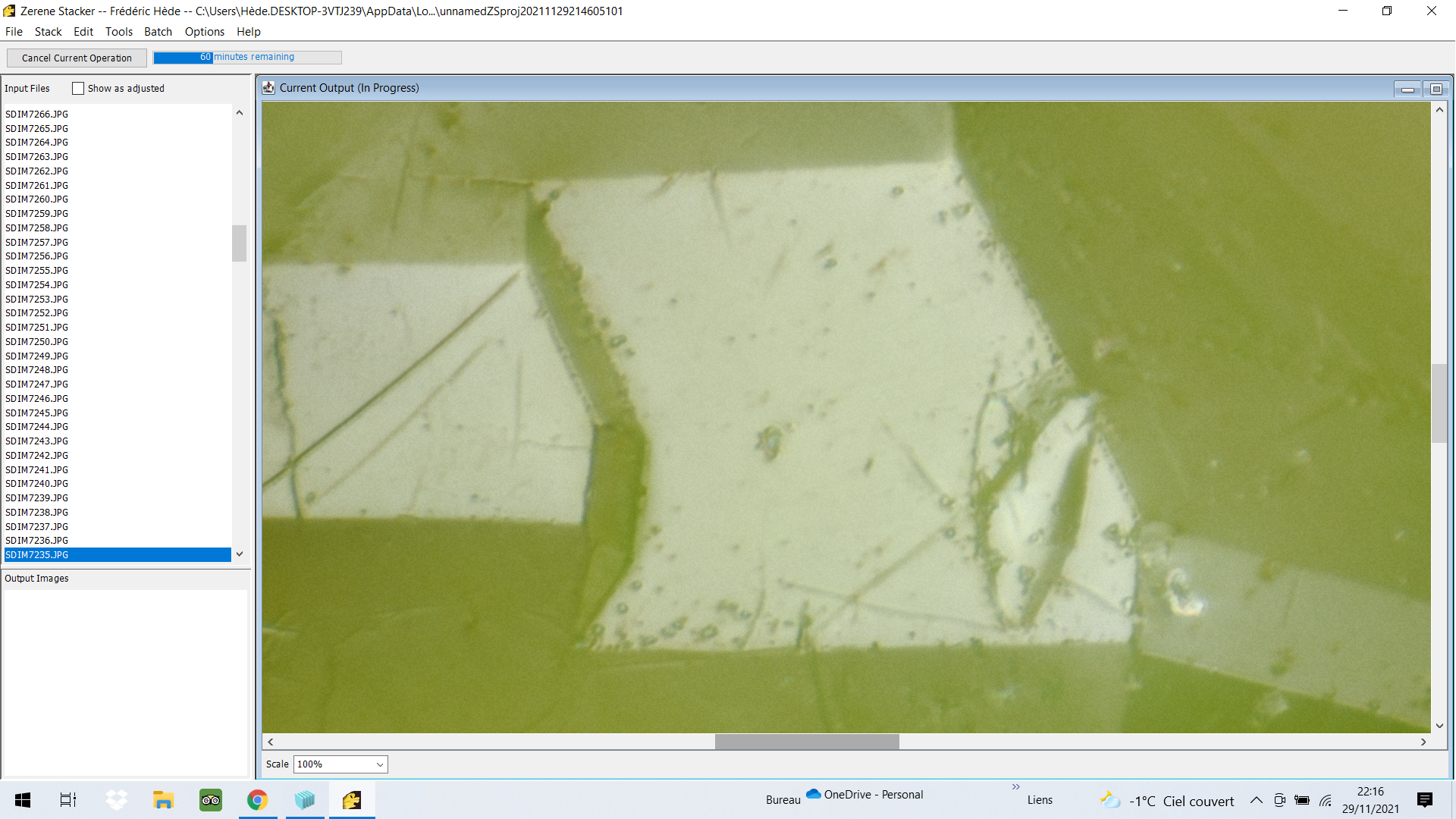This screenshot has height=819, width=1456.
Task: Select SDIM7238.JPG in input files
Action: (118, 513)
